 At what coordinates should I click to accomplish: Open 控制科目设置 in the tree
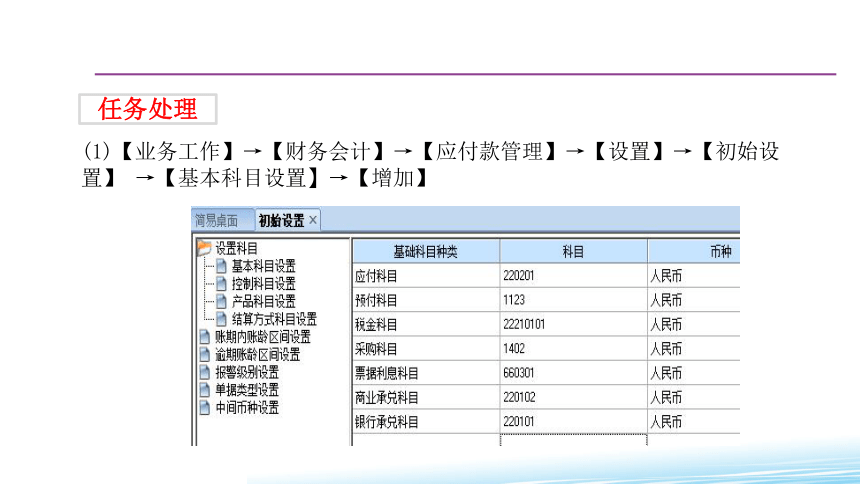pyautogui.click(x=263, y=284)
